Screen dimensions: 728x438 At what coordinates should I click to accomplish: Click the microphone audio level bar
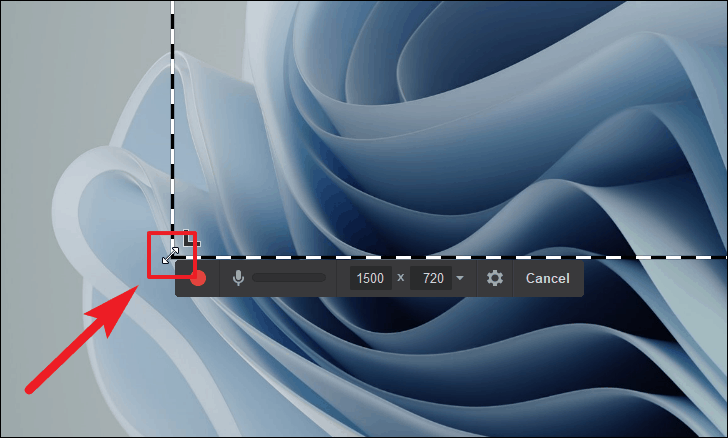click(x=289, y=278)
